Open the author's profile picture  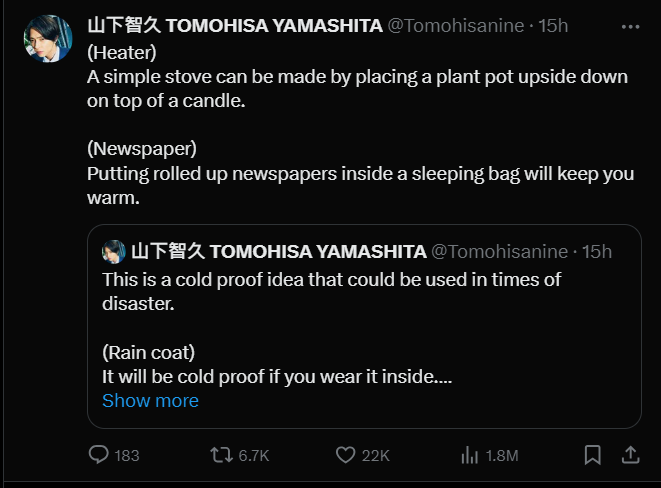click(x=48, y=39)
